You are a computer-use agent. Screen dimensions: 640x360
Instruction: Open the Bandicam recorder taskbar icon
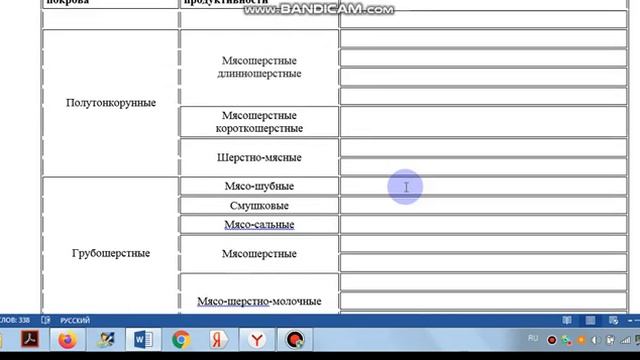tap(295, 340)
